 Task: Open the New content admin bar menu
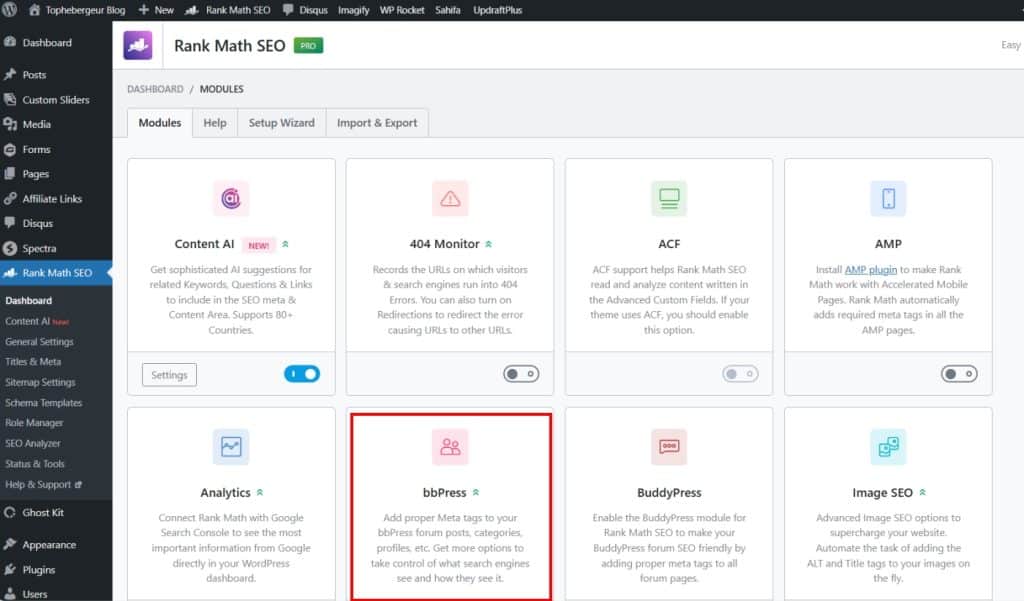[156, 10]
